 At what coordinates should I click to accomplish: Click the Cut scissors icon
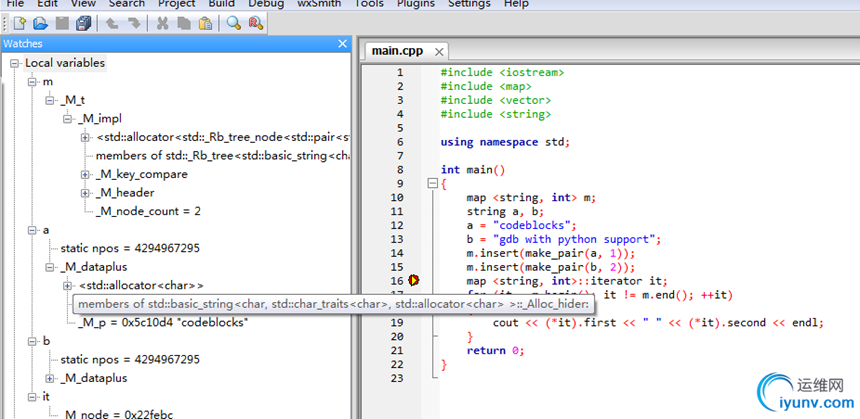pos(162,23)
